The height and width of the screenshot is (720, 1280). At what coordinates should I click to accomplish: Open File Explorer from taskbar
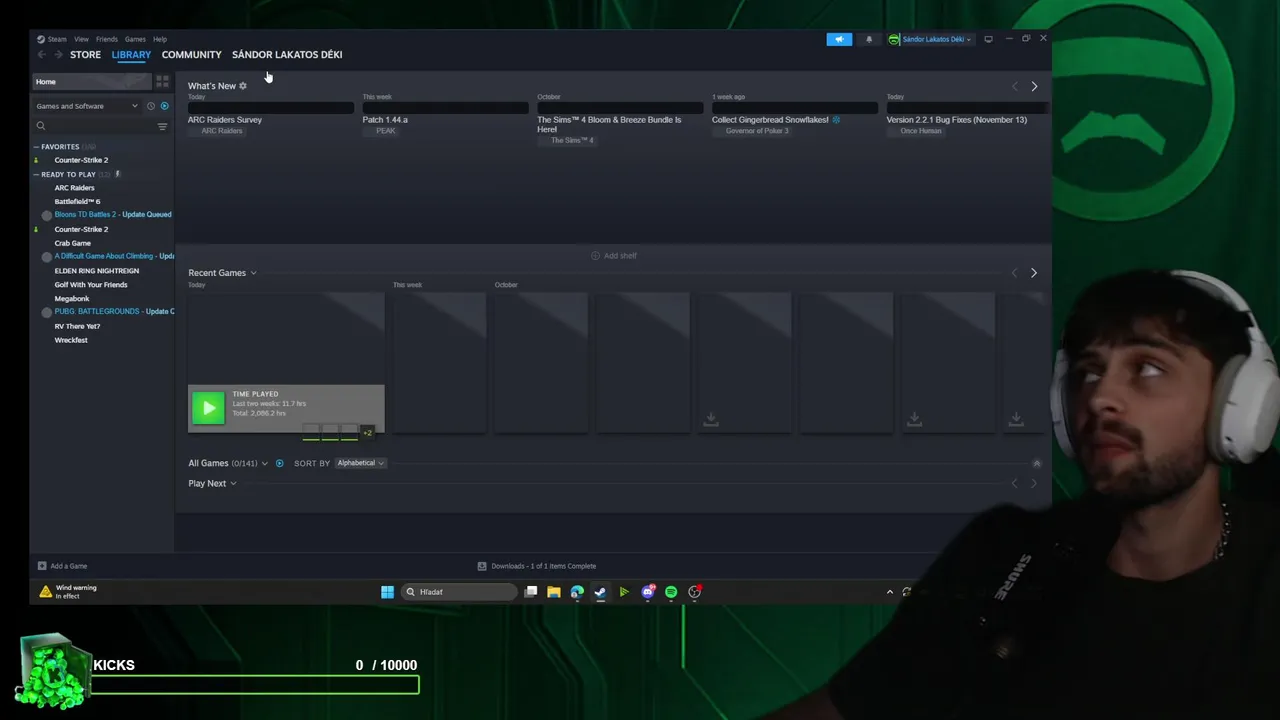tap(554, 592)
